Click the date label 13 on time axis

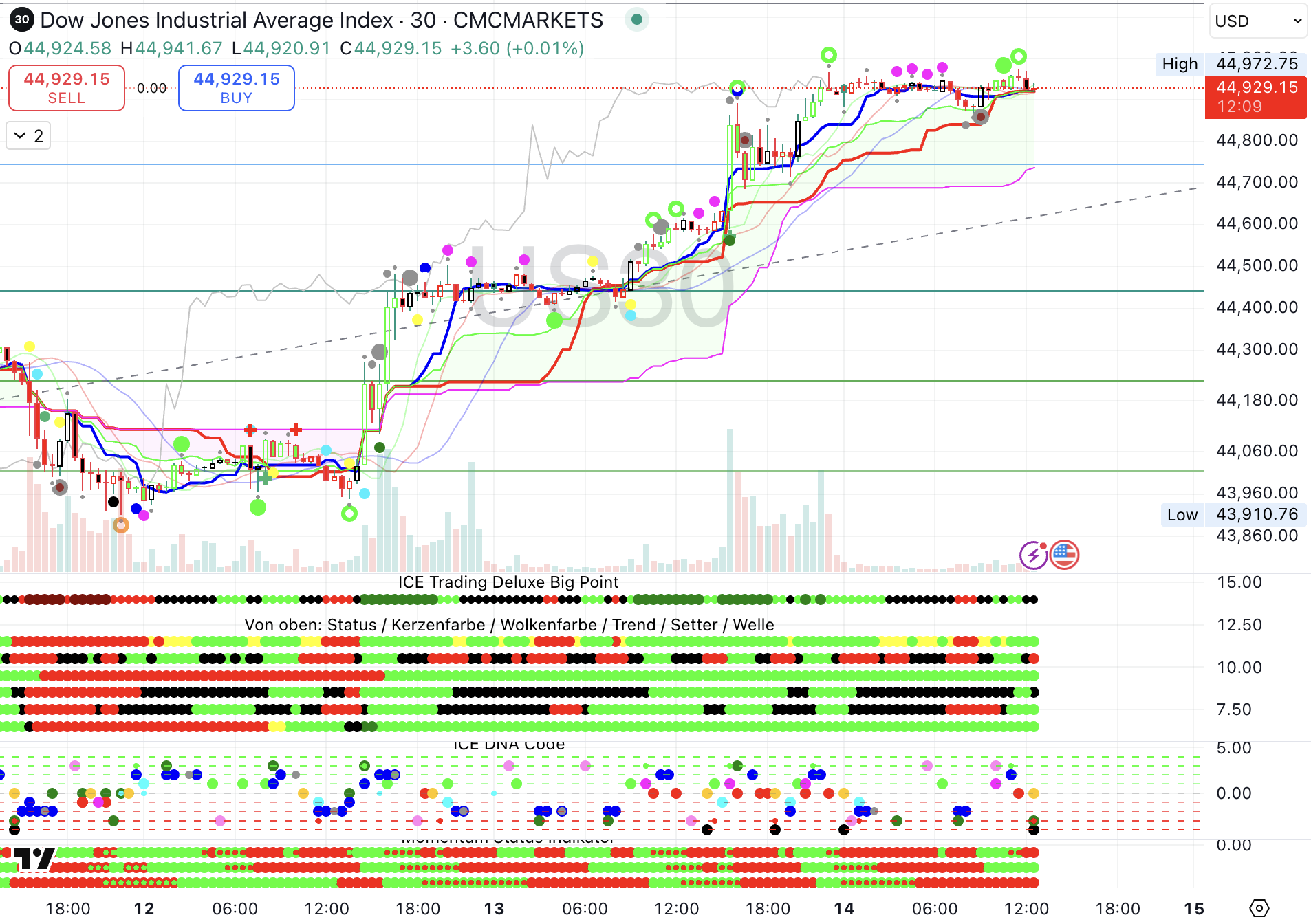(x=494, y=908)
